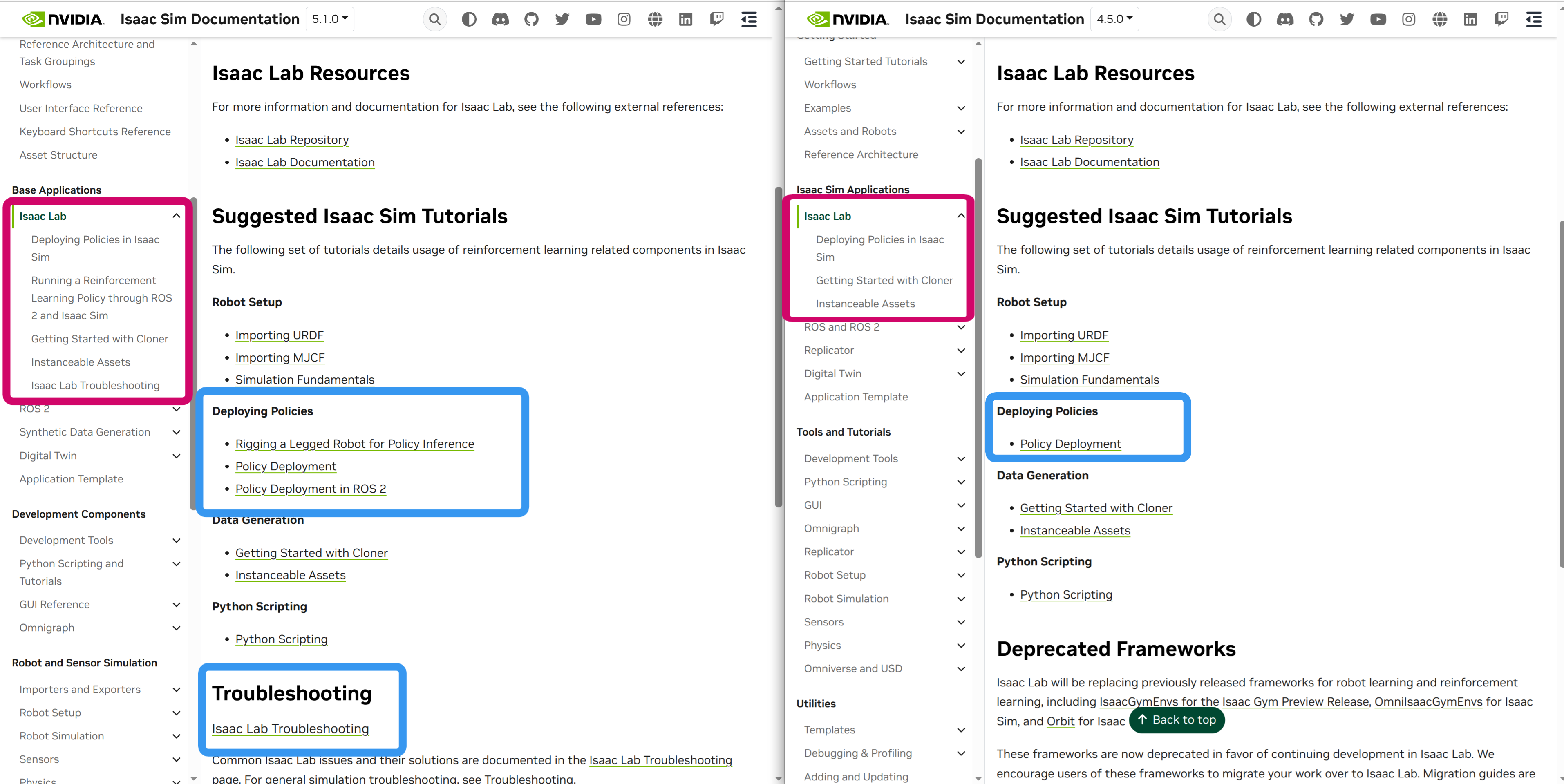Expand Debugging & Profiling section
The width and height of the screenshot is (1564, 784).
(961, 753)
